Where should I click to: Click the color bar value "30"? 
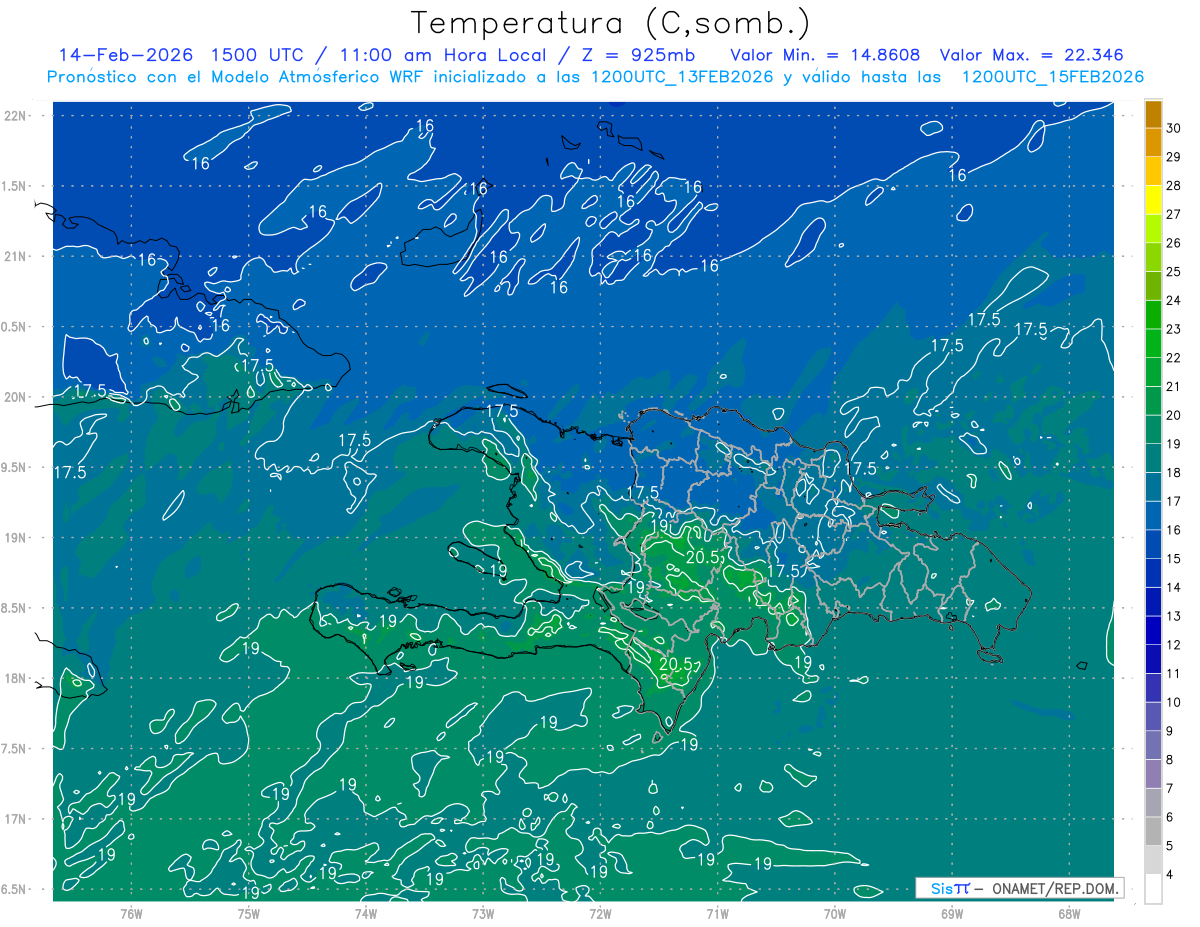tap(1175, 128)
